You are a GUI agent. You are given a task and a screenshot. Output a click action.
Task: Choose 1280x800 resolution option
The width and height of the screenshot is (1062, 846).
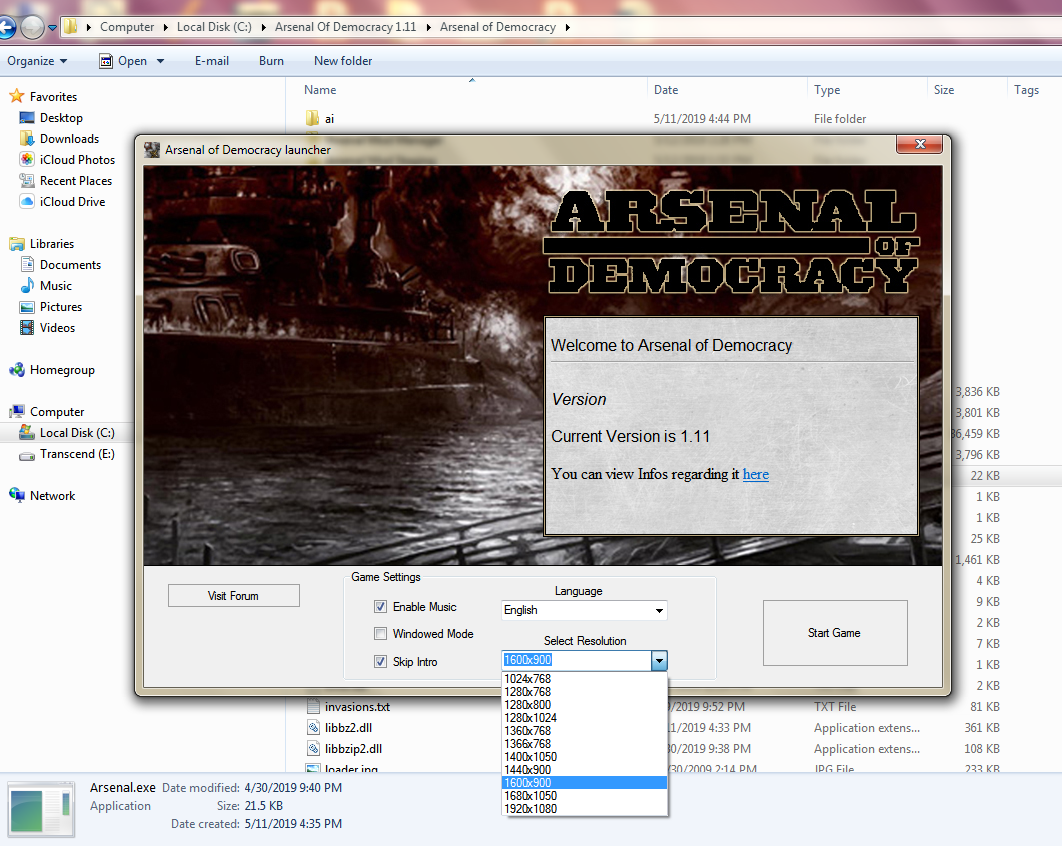(x=584, y=704)
